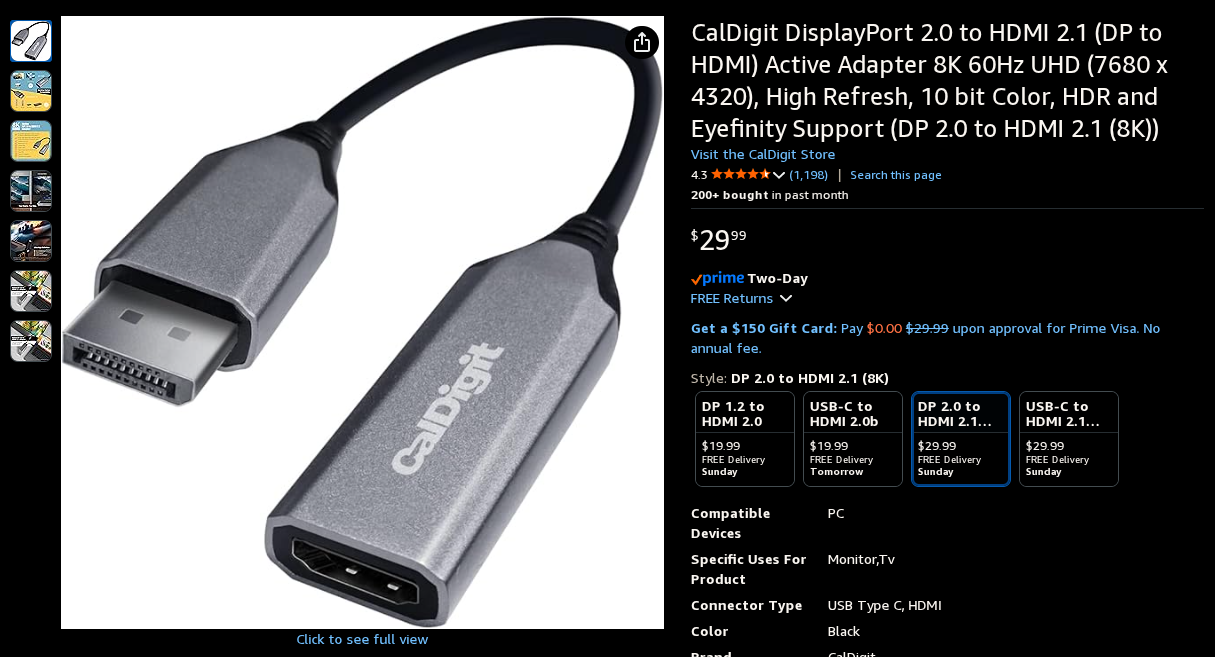Open the star rating chevron popover
The image size is (1215, 657).
pos(779,175)
